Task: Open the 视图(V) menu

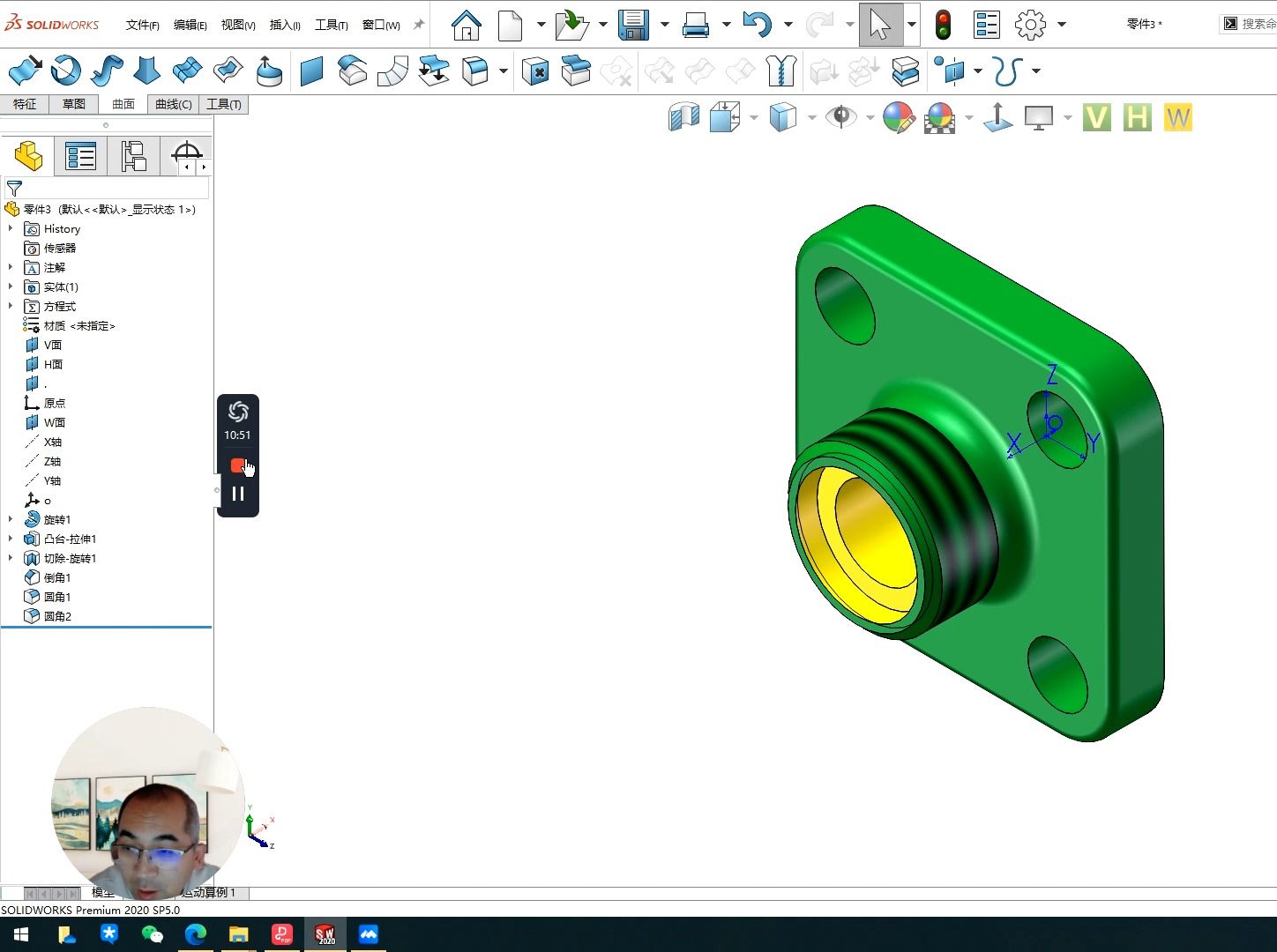Action: pos(237,25)
